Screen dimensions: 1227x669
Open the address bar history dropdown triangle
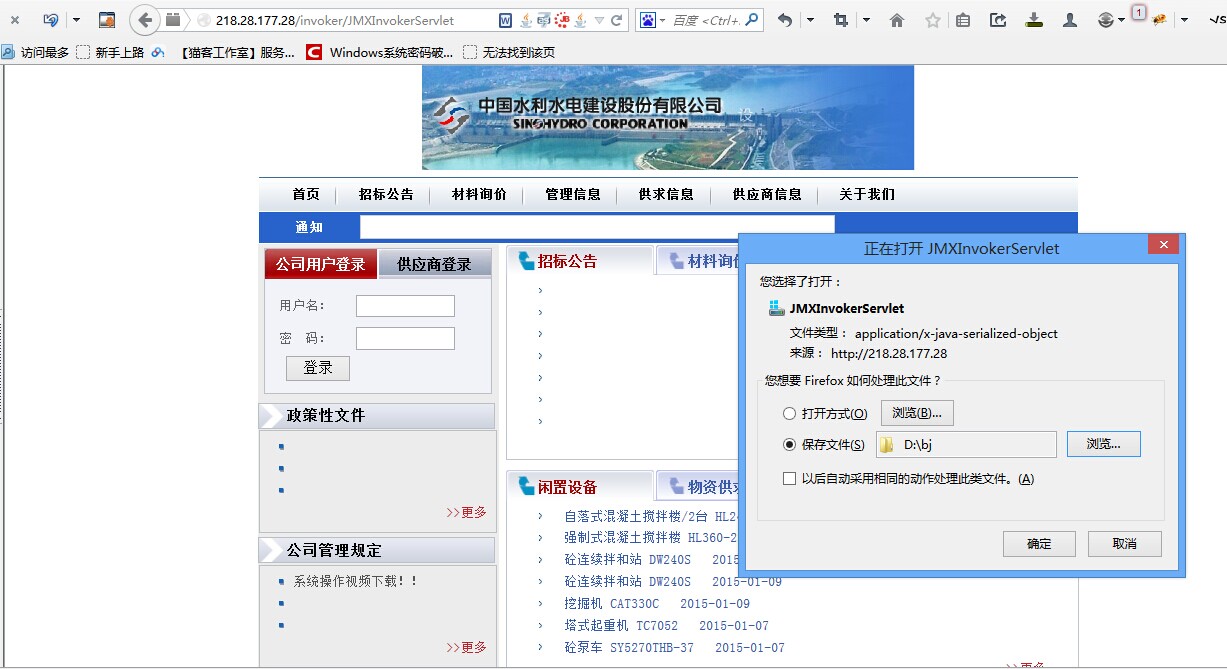pyautogui.click(x=599, y=20)
